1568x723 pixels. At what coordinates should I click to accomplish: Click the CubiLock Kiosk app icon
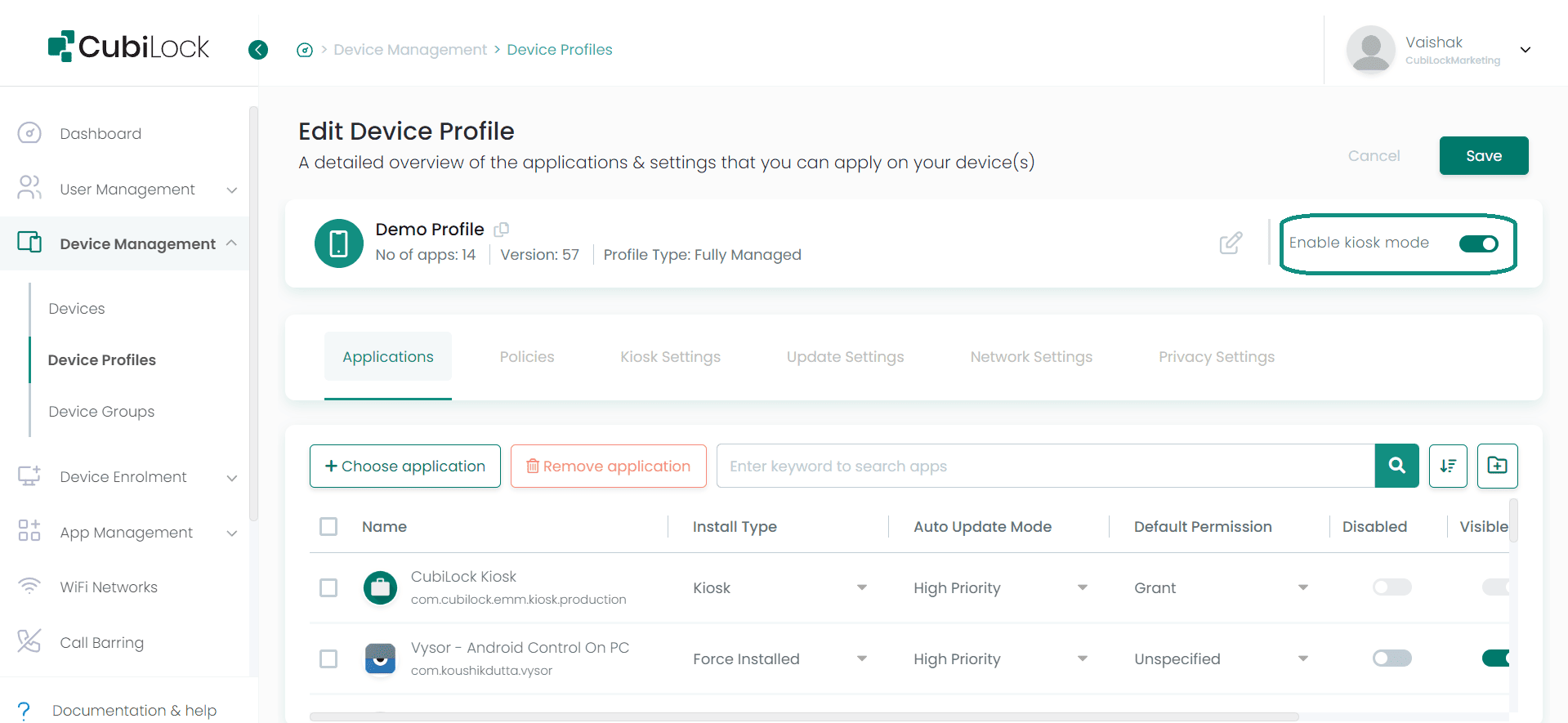click(x=380, y=587)
